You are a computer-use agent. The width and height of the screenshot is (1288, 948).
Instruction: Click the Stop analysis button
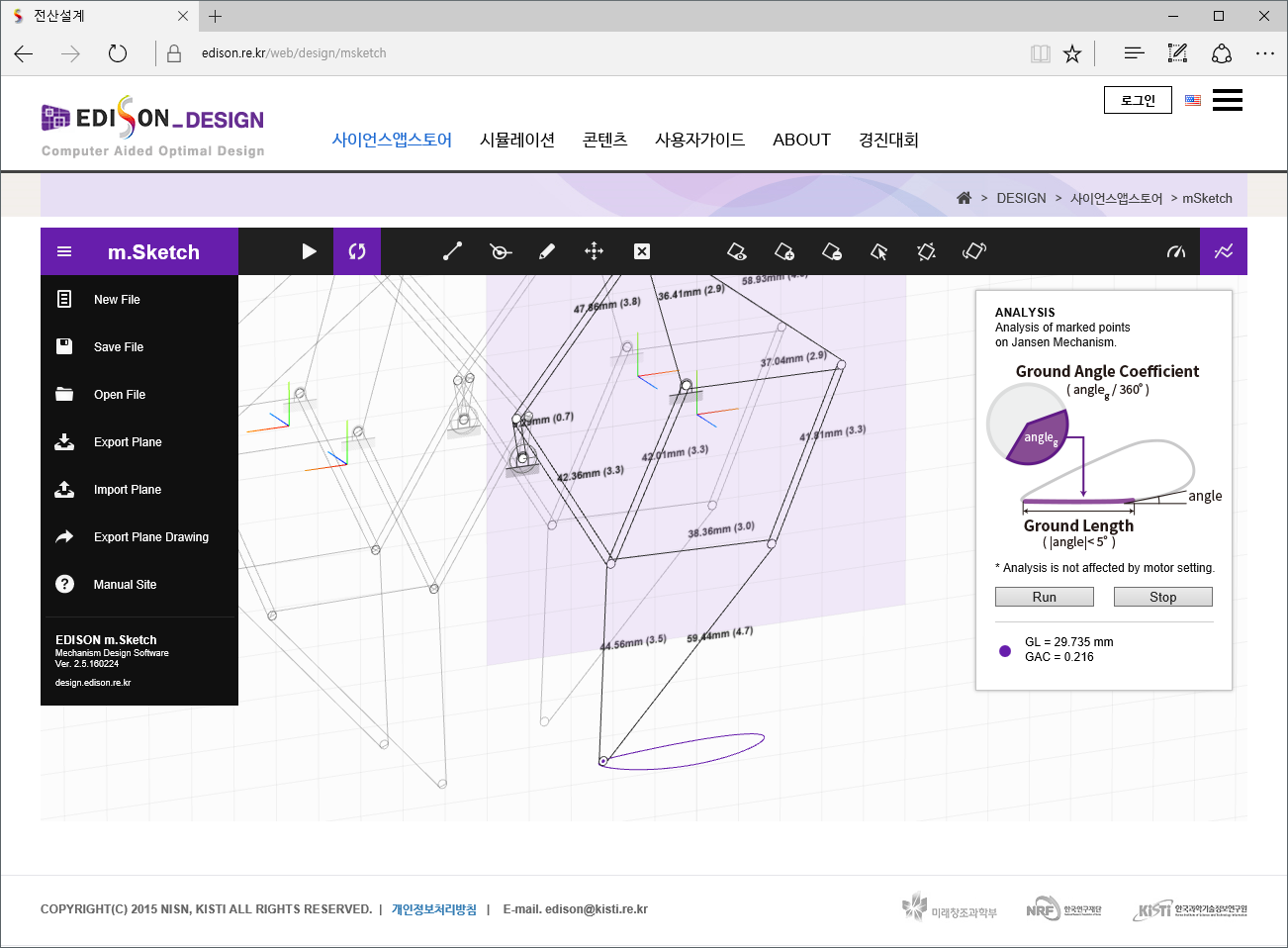(x=1163, y=597)
